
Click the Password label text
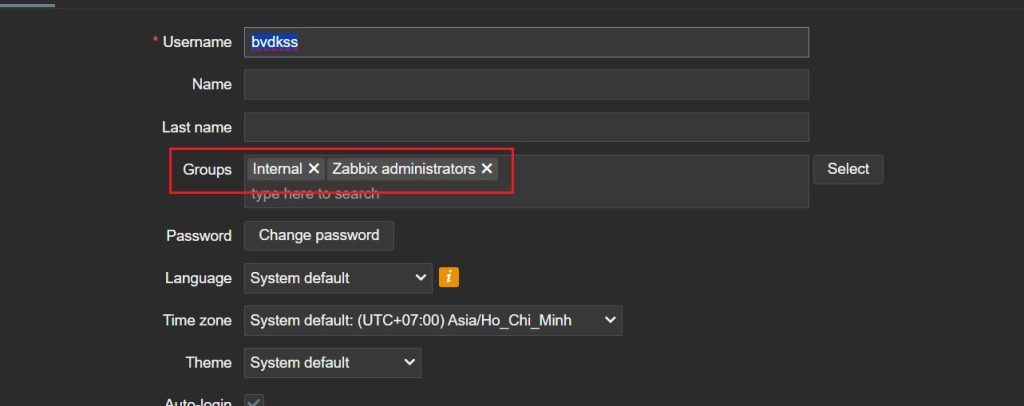(199, 236)
